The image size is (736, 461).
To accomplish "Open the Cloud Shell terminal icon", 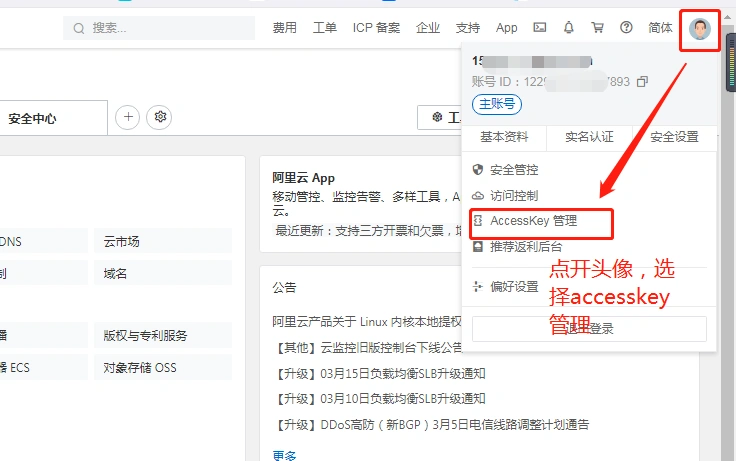I will point(540,27).
